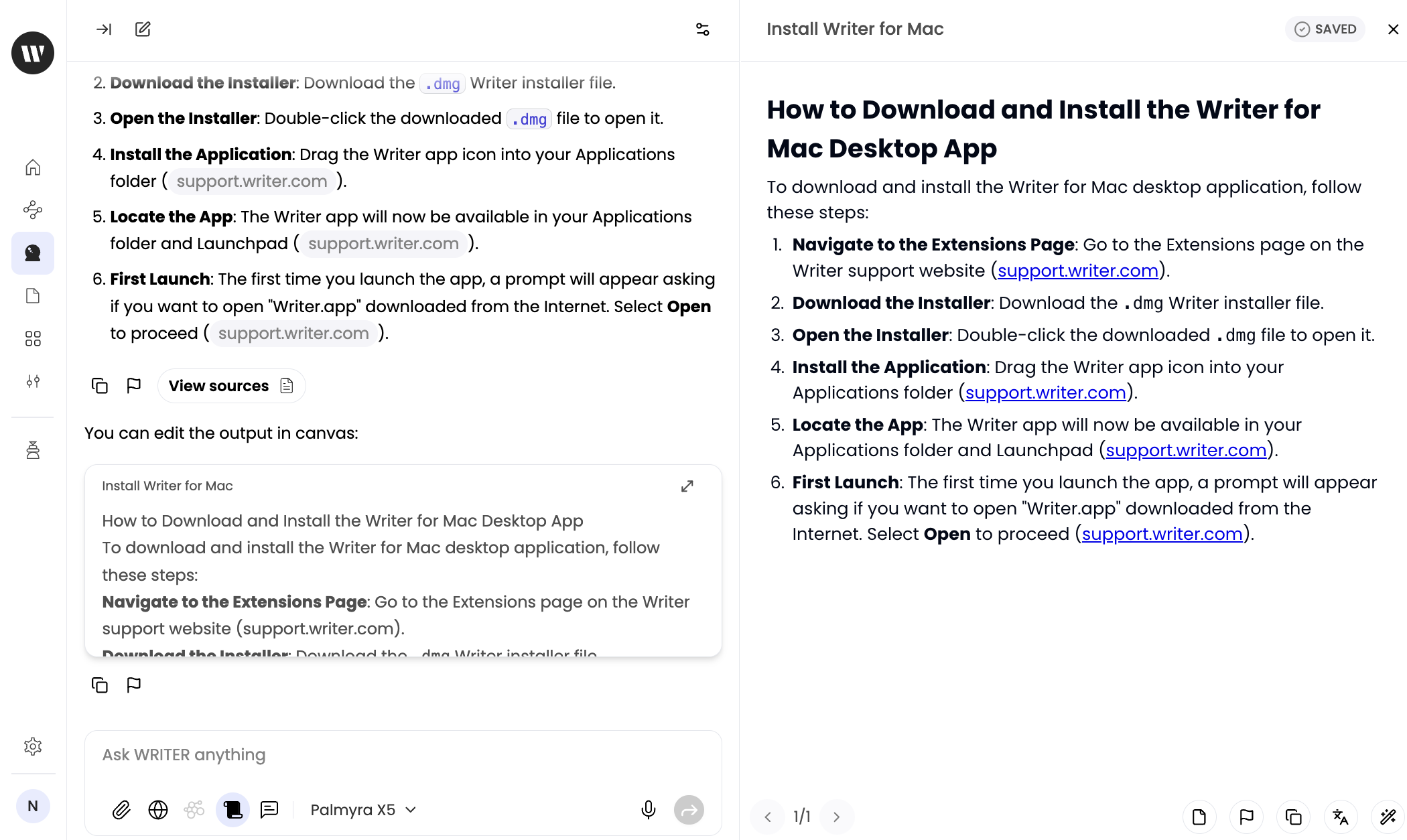
Task: Flag the installation steps response
Action: point(134,386)
